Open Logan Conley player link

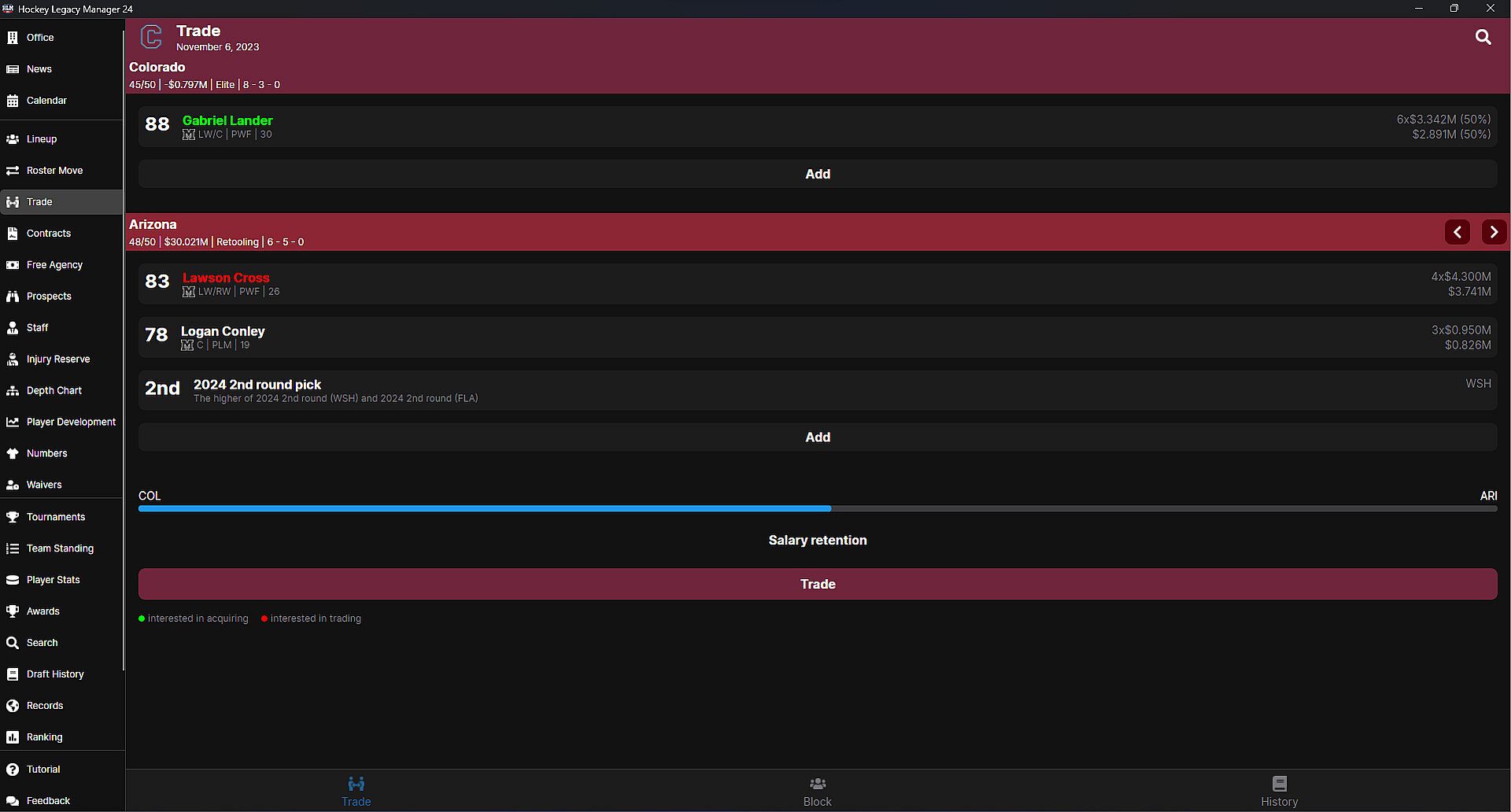(x=223, y=331)
